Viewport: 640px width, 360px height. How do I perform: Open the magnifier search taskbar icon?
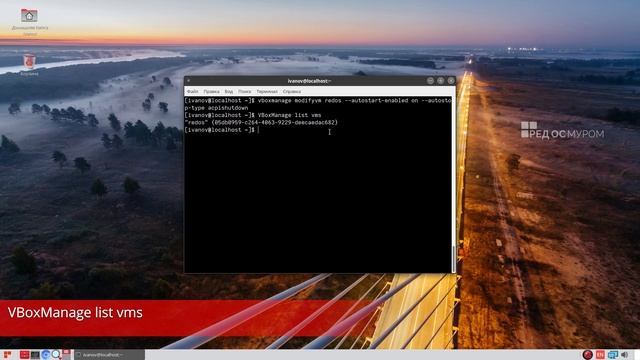click(x=56, y=355)
